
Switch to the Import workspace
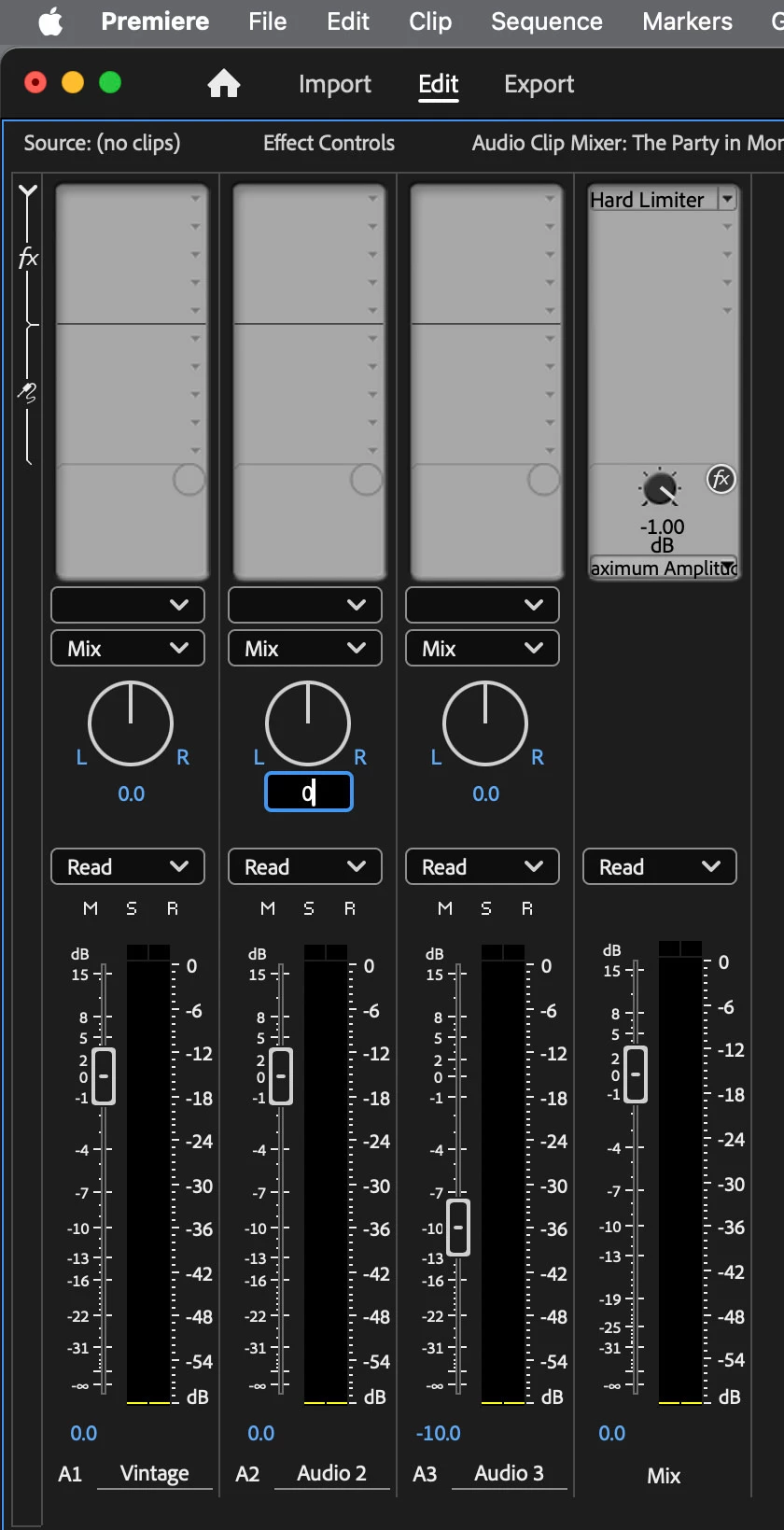(x=335, y=84)
